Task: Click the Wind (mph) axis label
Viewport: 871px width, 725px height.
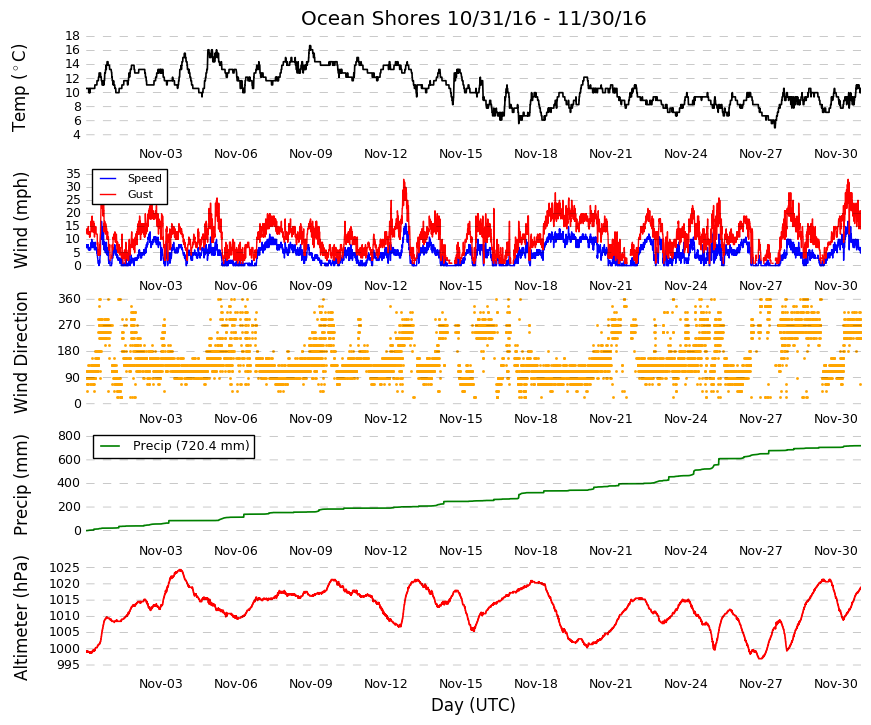Action: pos(20,220)
